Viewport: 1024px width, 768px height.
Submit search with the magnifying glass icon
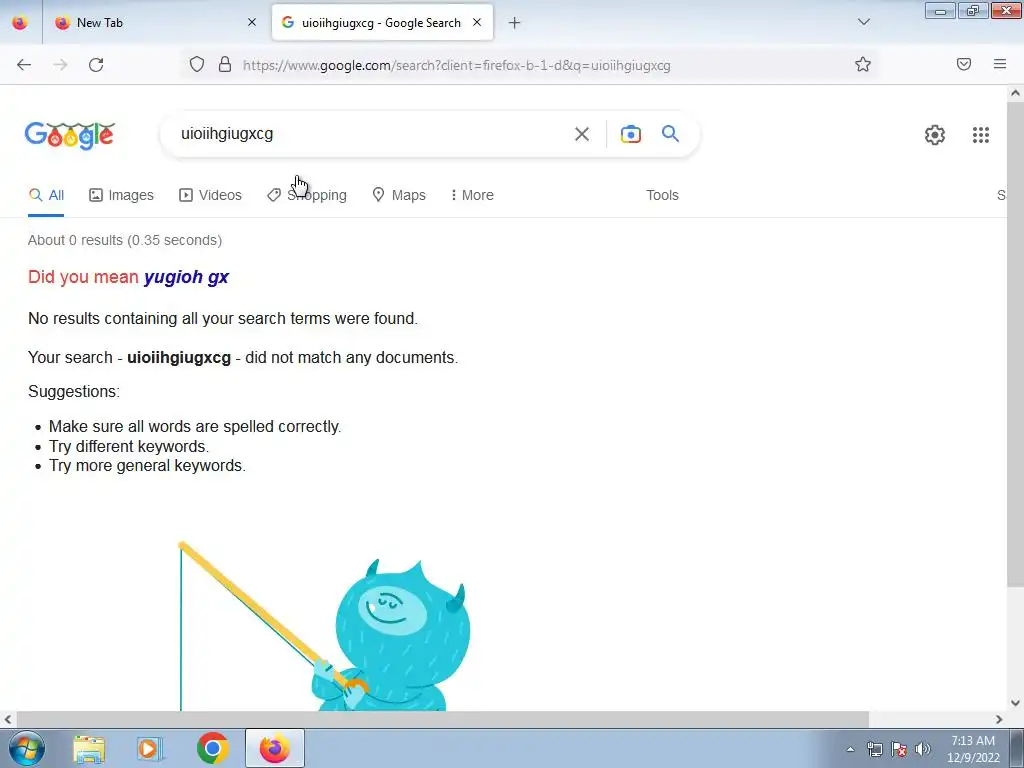point(670,133)
